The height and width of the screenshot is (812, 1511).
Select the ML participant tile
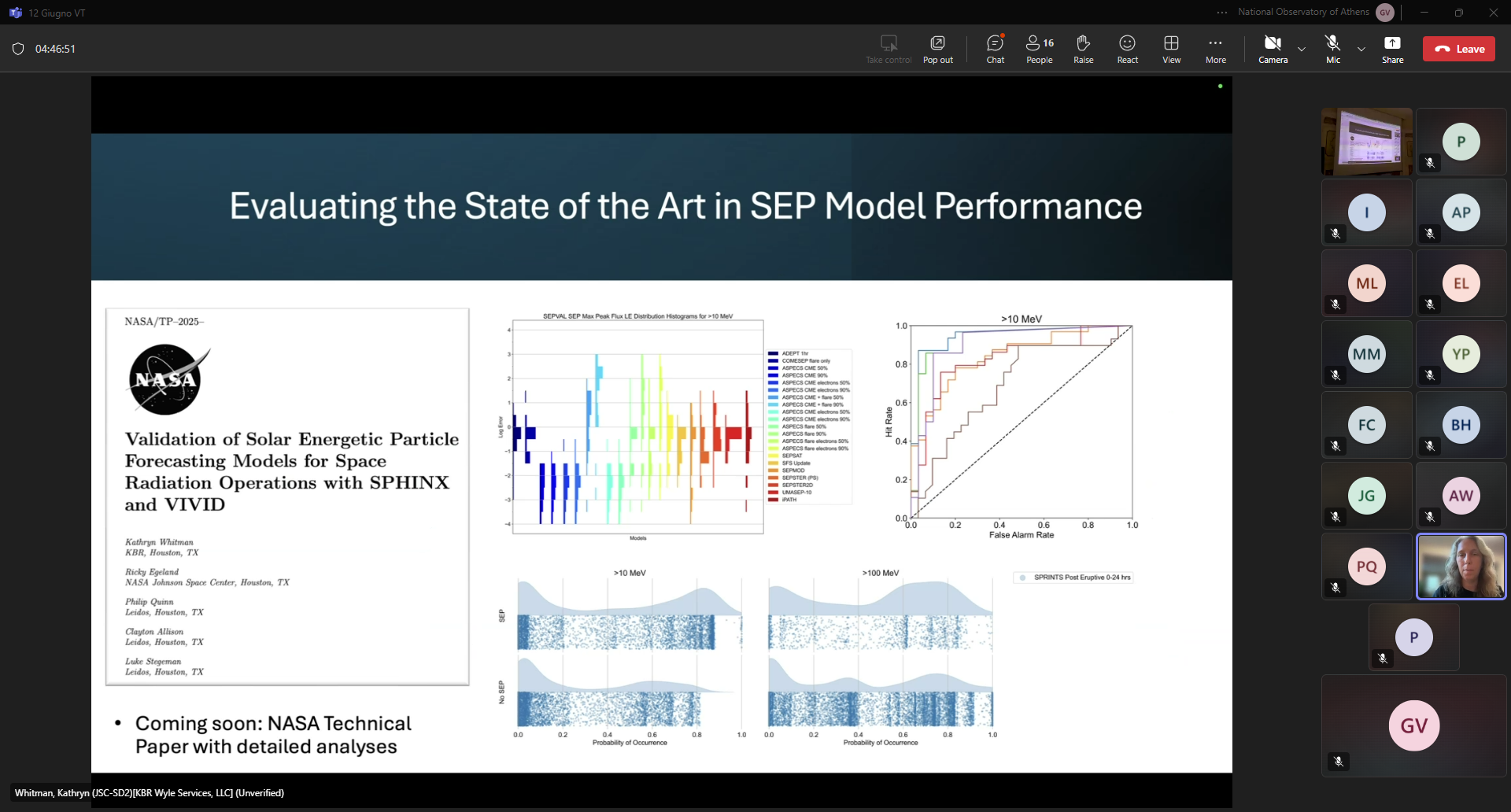1367,283
